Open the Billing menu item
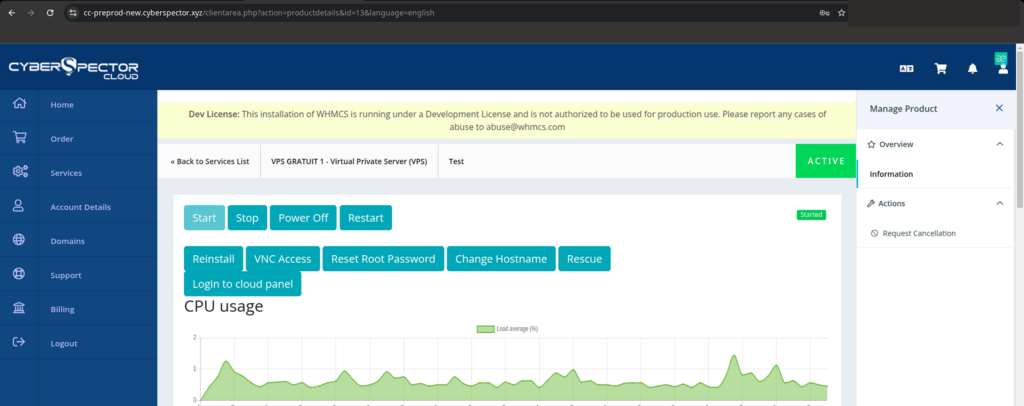This screenshot has height=406, width=1024. point(62,309)
